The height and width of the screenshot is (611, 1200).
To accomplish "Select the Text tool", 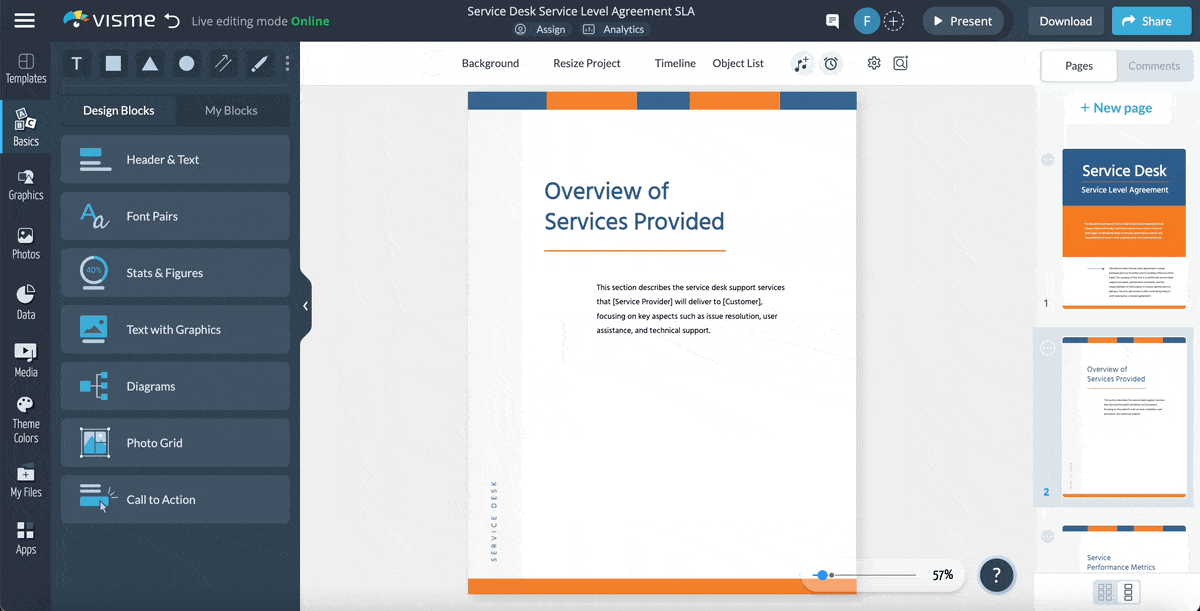I will [x=76, y=63].
